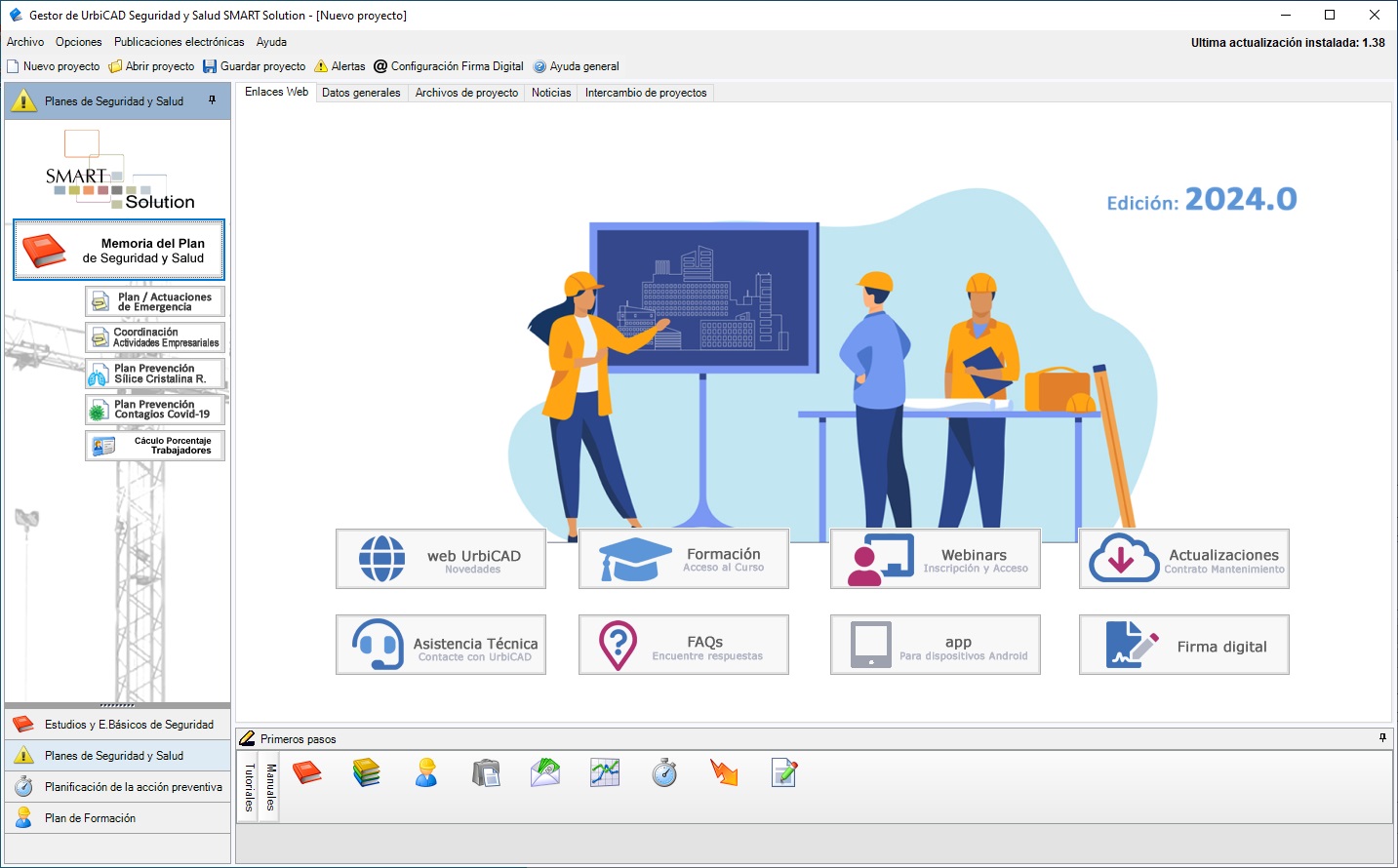Click the Webinars presenter icon

pos(880,559)
